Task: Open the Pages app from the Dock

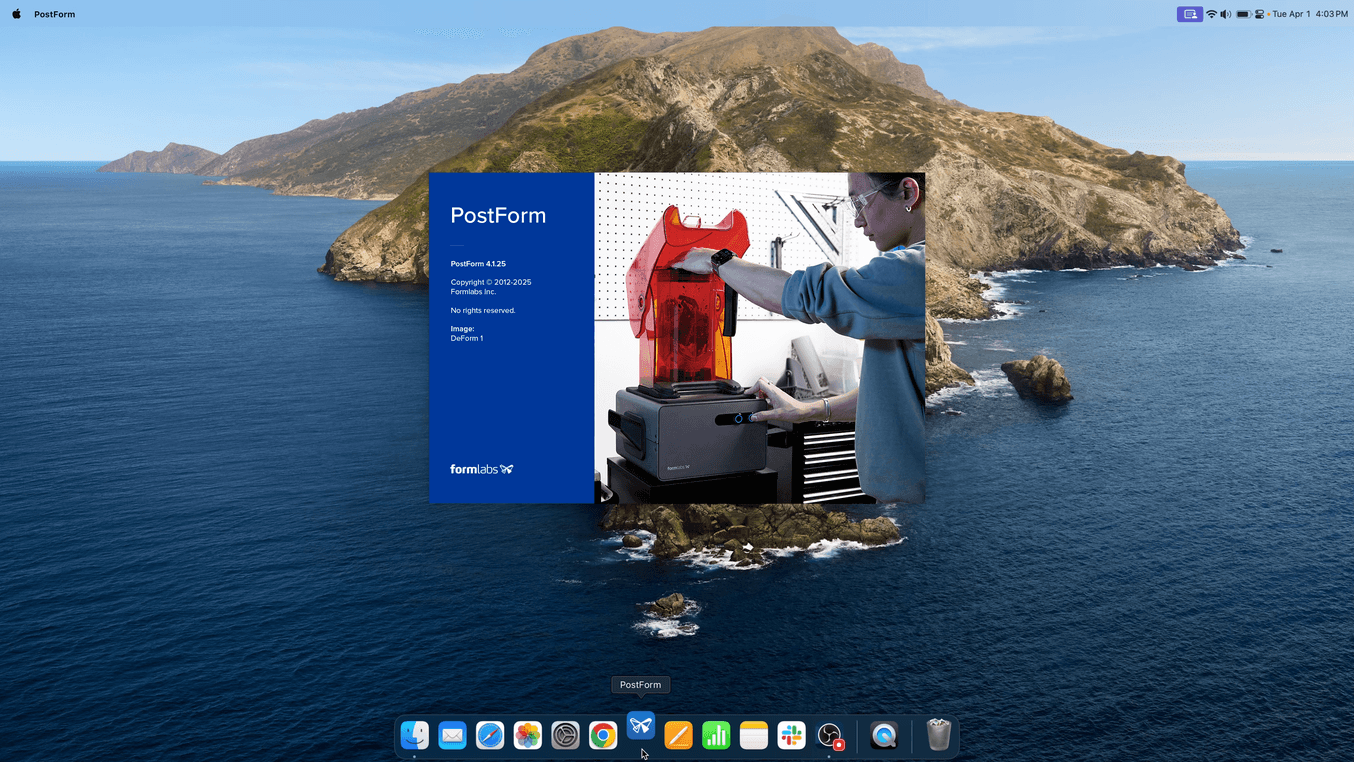Action: 678,736
